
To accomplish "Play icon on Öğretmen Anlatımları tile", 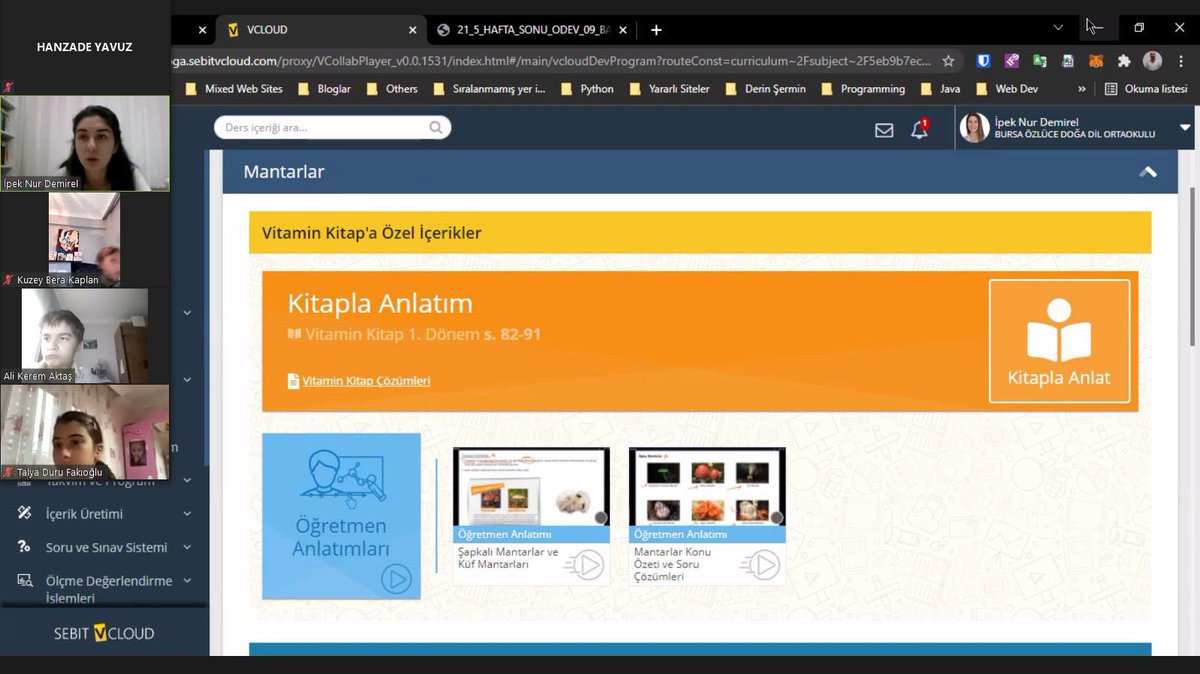I will [396, 578].
